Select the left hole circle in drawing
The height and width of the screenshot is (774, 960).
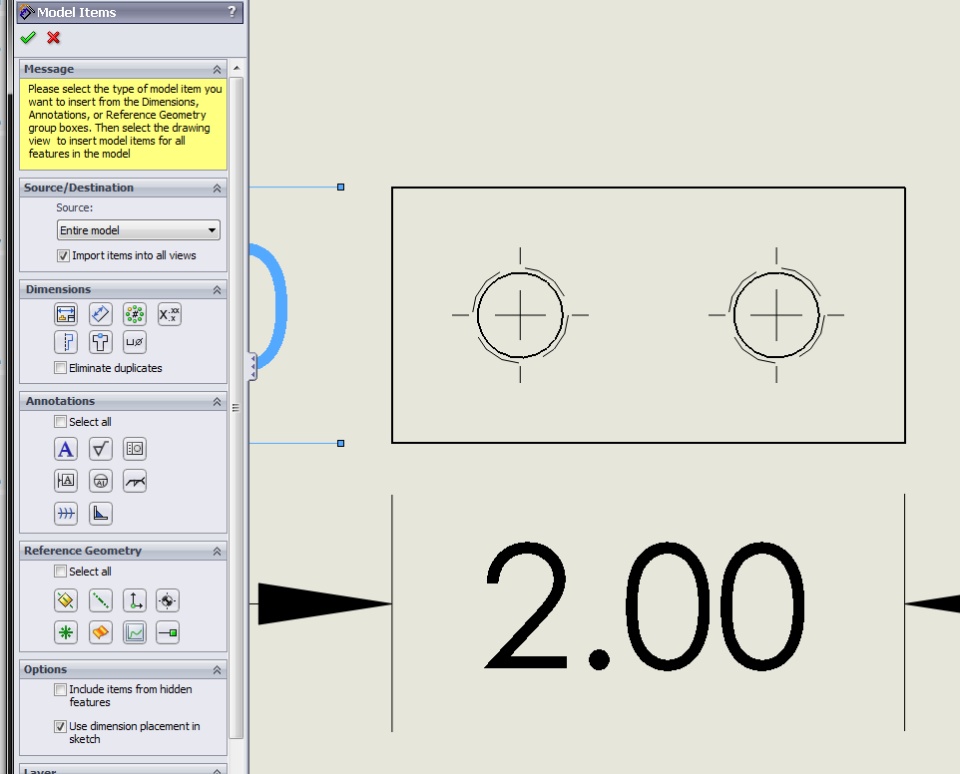pyautogui.click(x=520, y=315)
